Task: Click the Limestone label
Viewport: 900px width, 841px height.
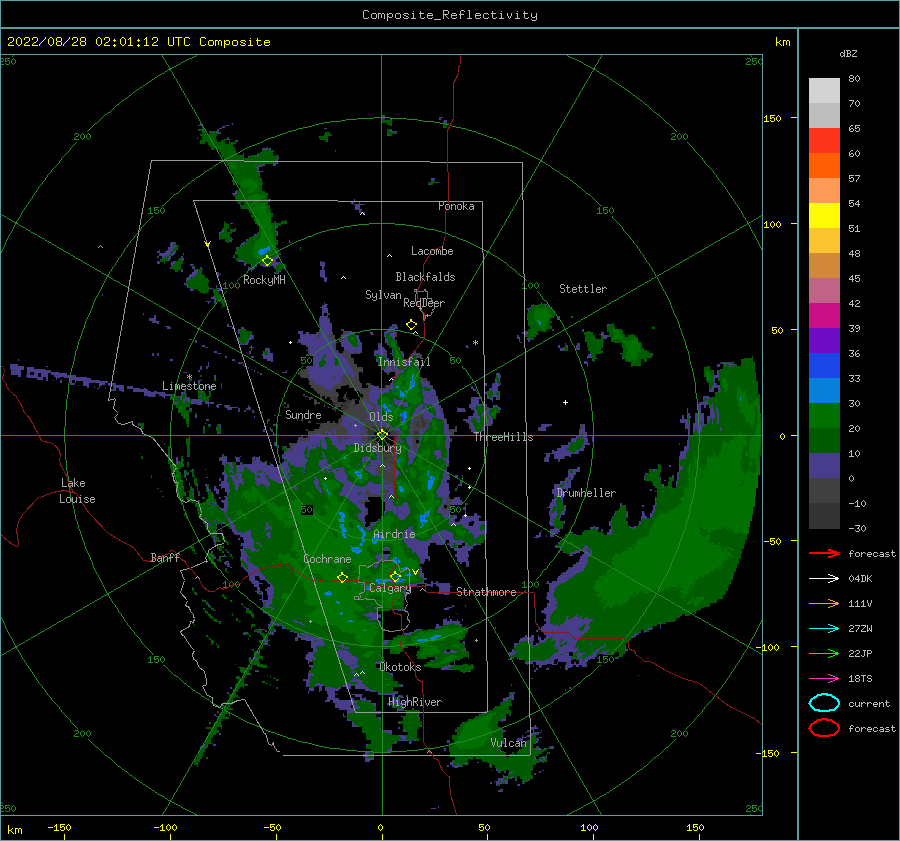Action: 189,386
